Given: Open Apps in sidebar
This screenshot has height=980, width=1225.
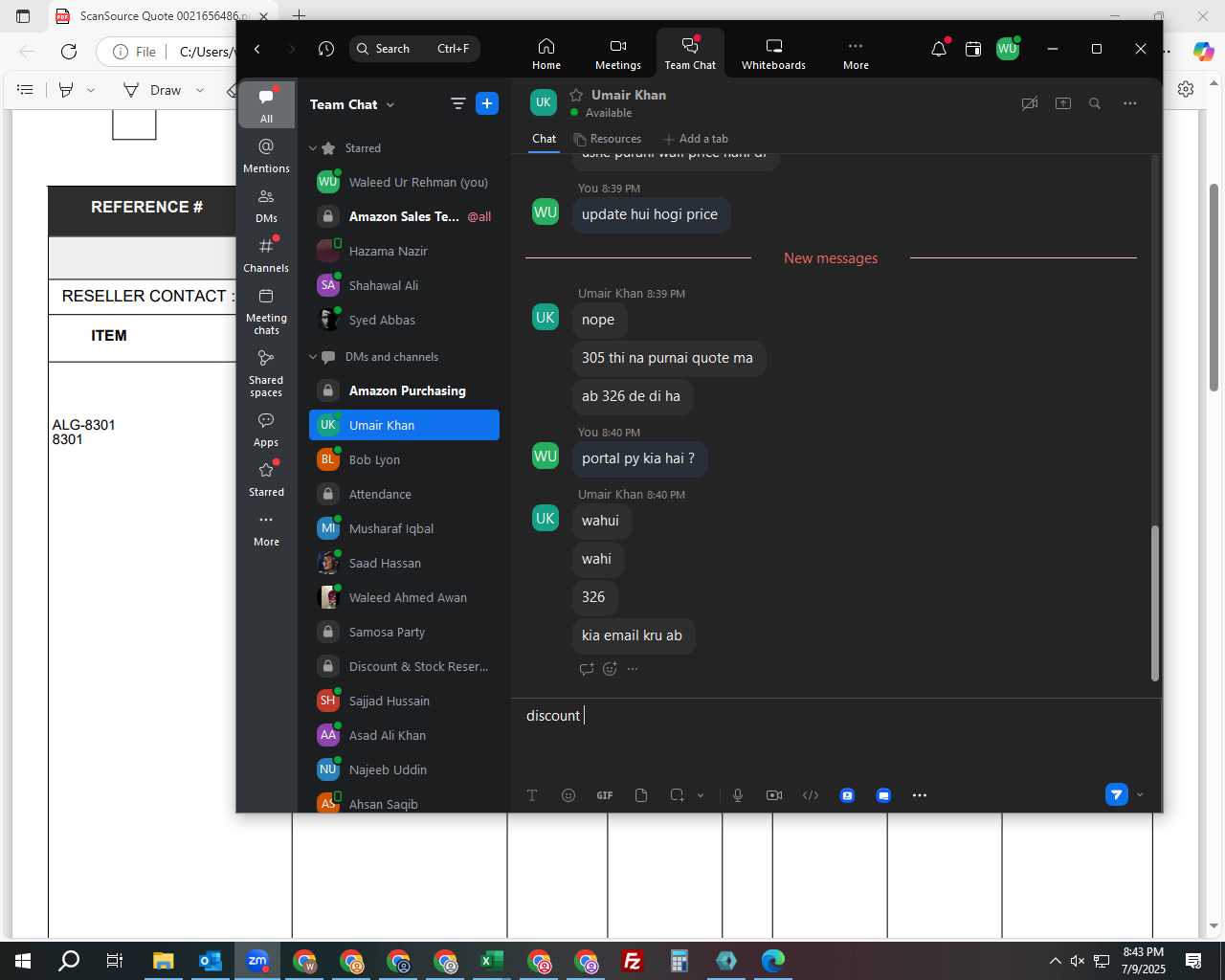Looking at the screenshot, I should click(x=266, y=429).
